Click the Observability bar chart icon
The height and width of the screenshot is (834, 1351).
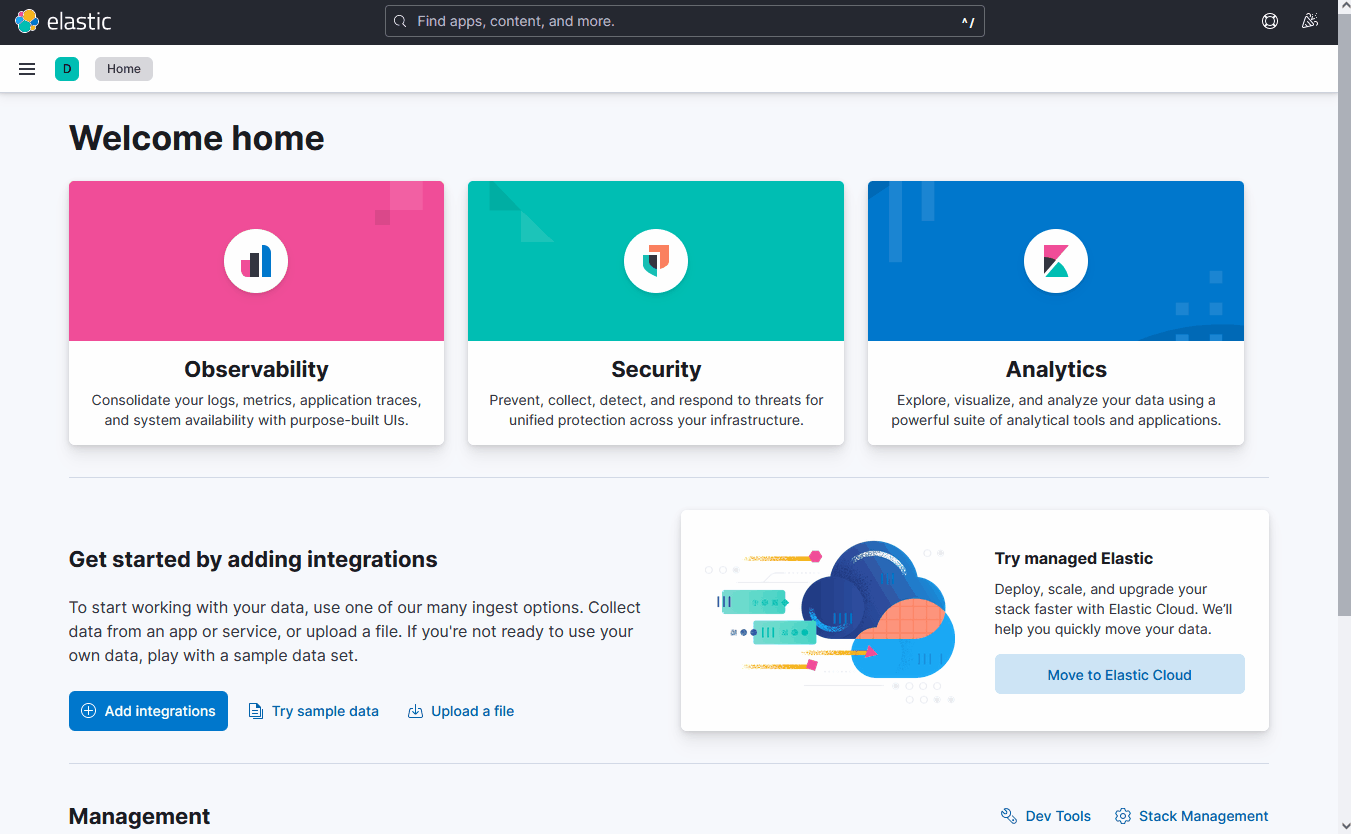tap(255, 260)
